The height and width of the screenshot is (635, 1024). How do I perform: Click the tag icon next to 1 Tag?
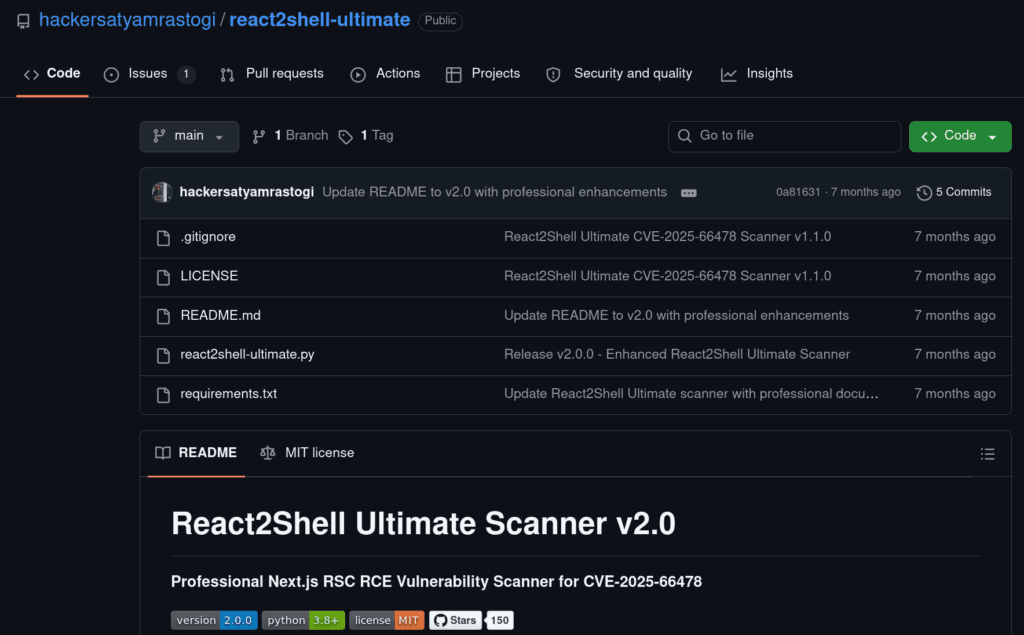click(345, 137)
